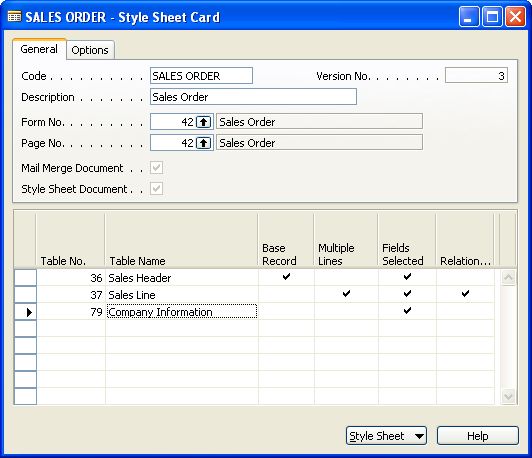Switch to the General tab
This screenshot has height=458, width=532.
[39, 50]
